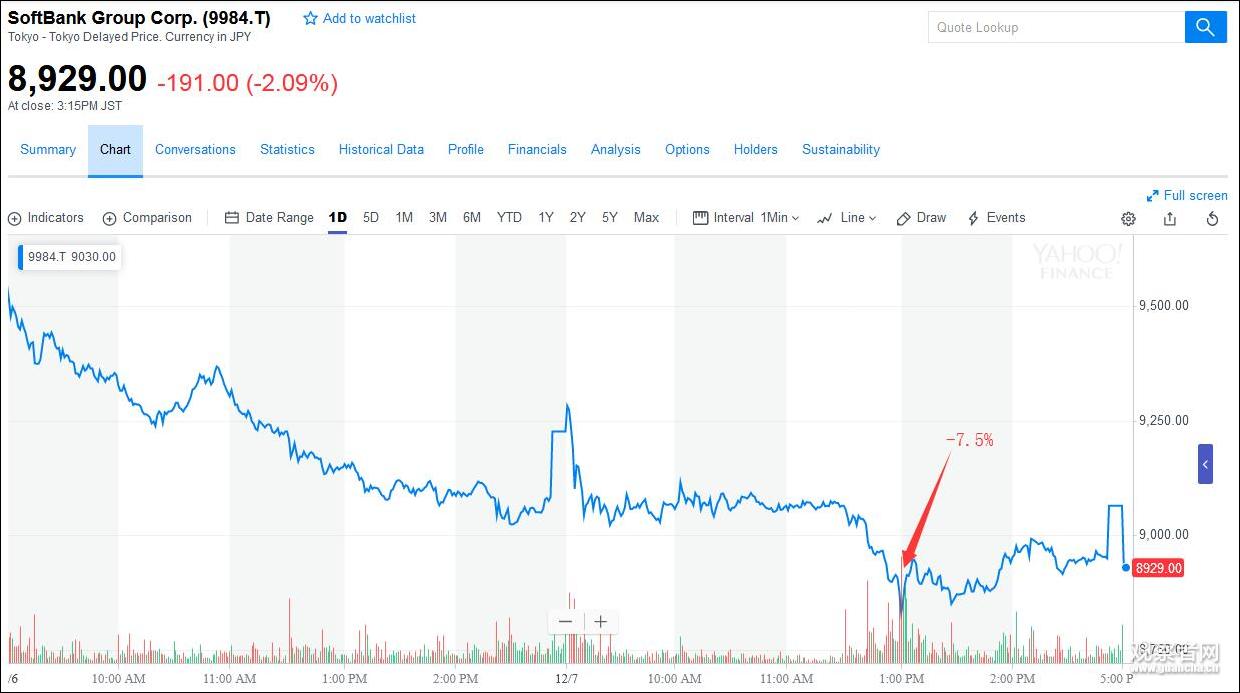Screen dimensions: 1240x693
Task: Click the share chart icon
Action: pyautogui.click(x=1170, y=219)
